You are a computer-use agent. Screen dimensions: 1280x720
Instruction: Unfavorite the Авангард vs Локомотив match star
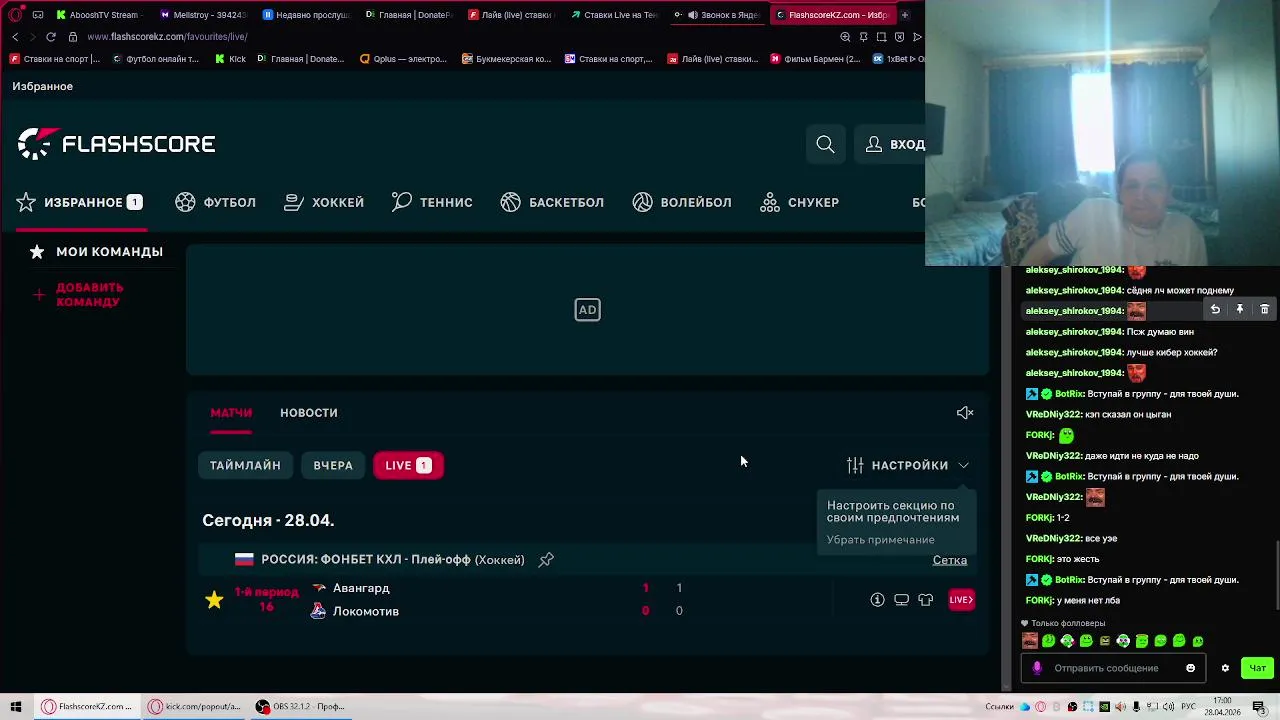214,600
